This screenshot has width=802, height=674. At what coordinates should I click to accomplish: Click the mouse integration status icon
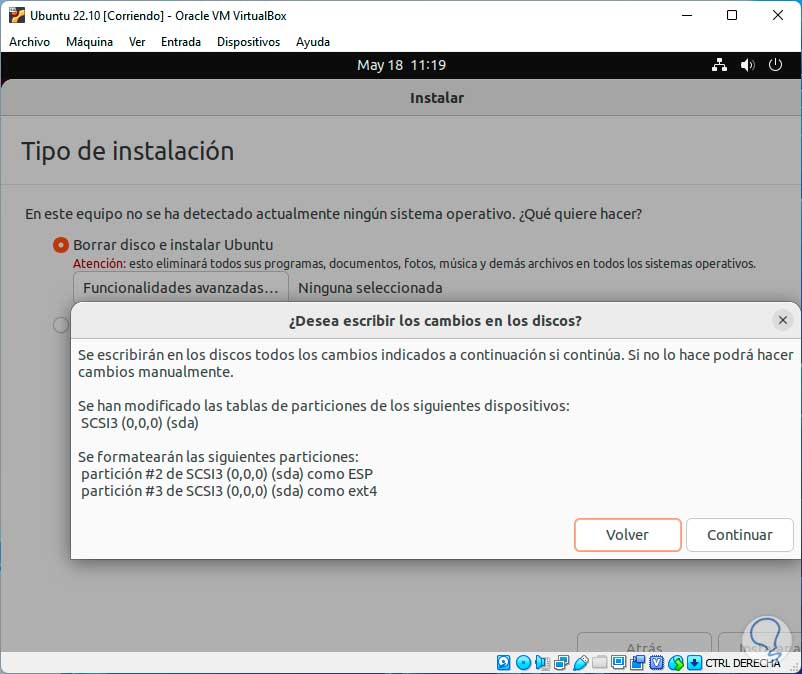[x=676, y=663]
